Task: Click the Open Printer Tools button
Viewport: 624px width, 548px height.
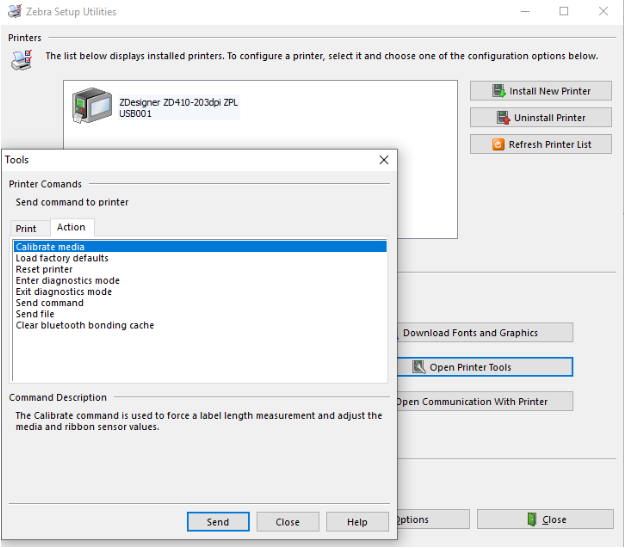Action: [484, 367]
